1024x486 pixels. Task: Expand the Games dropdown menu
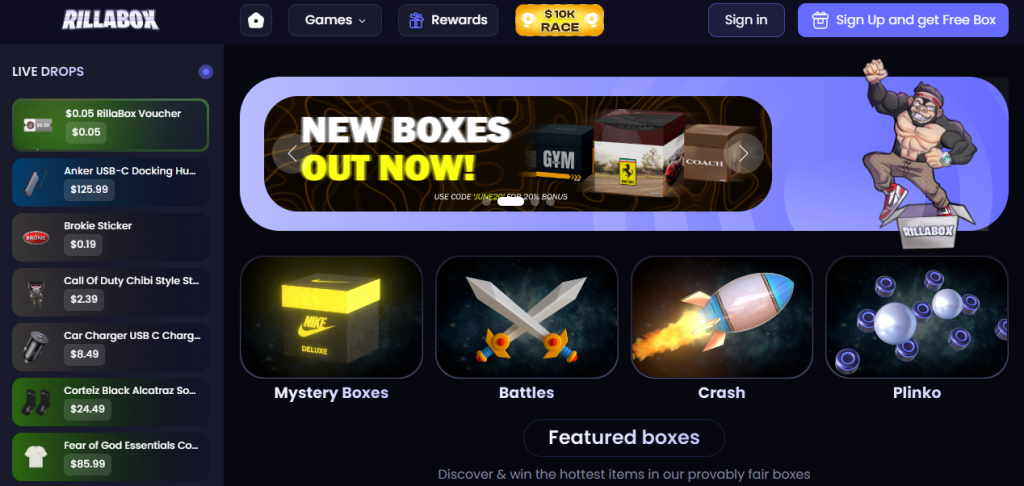click(x=335, y=20)
